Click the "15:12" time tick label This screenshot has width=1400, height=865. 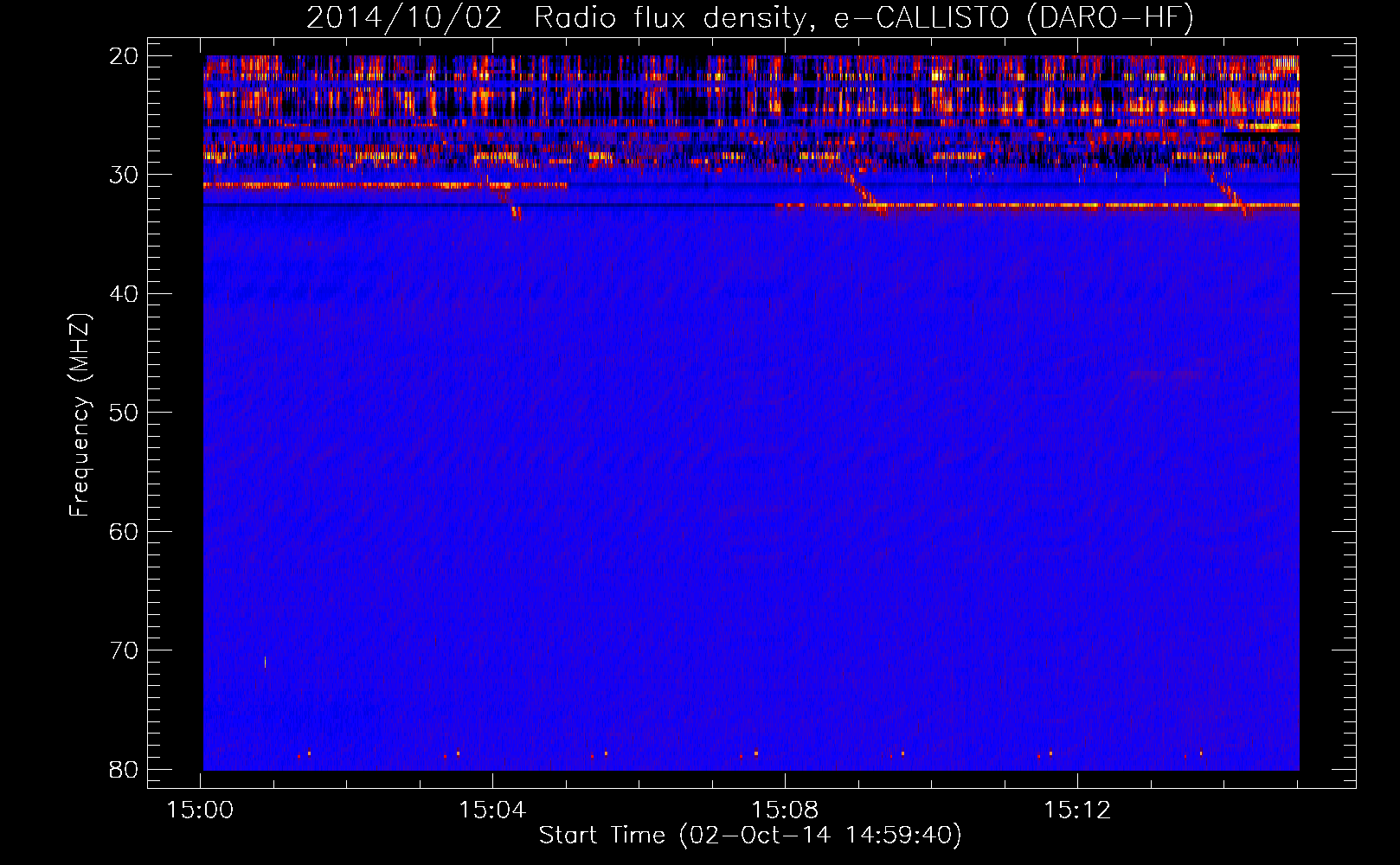pos(1077,811)
